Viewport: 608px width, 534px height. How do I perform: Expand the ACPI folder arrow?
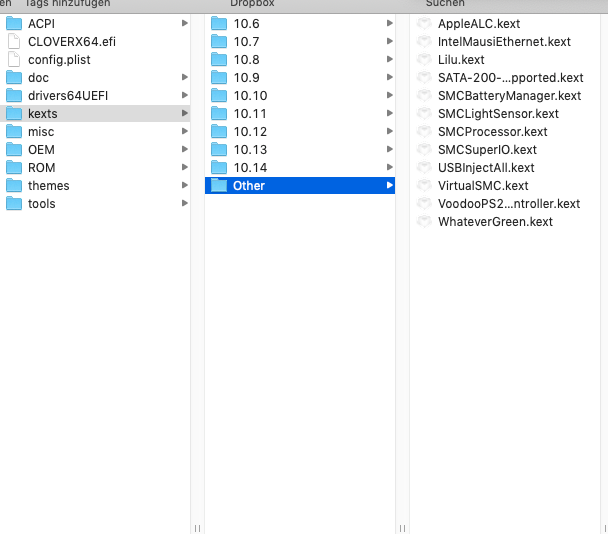point(185,23)
